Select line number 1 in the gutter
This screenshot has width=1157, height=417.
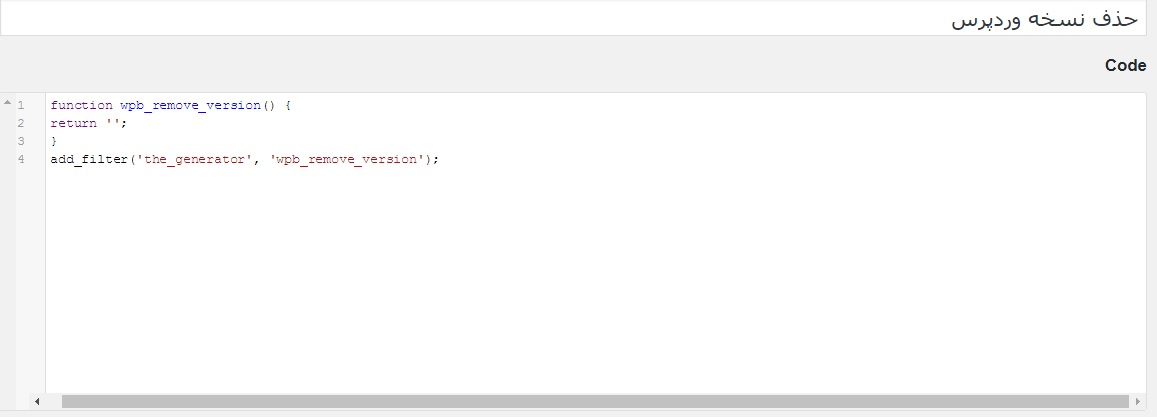pos(21,106)
